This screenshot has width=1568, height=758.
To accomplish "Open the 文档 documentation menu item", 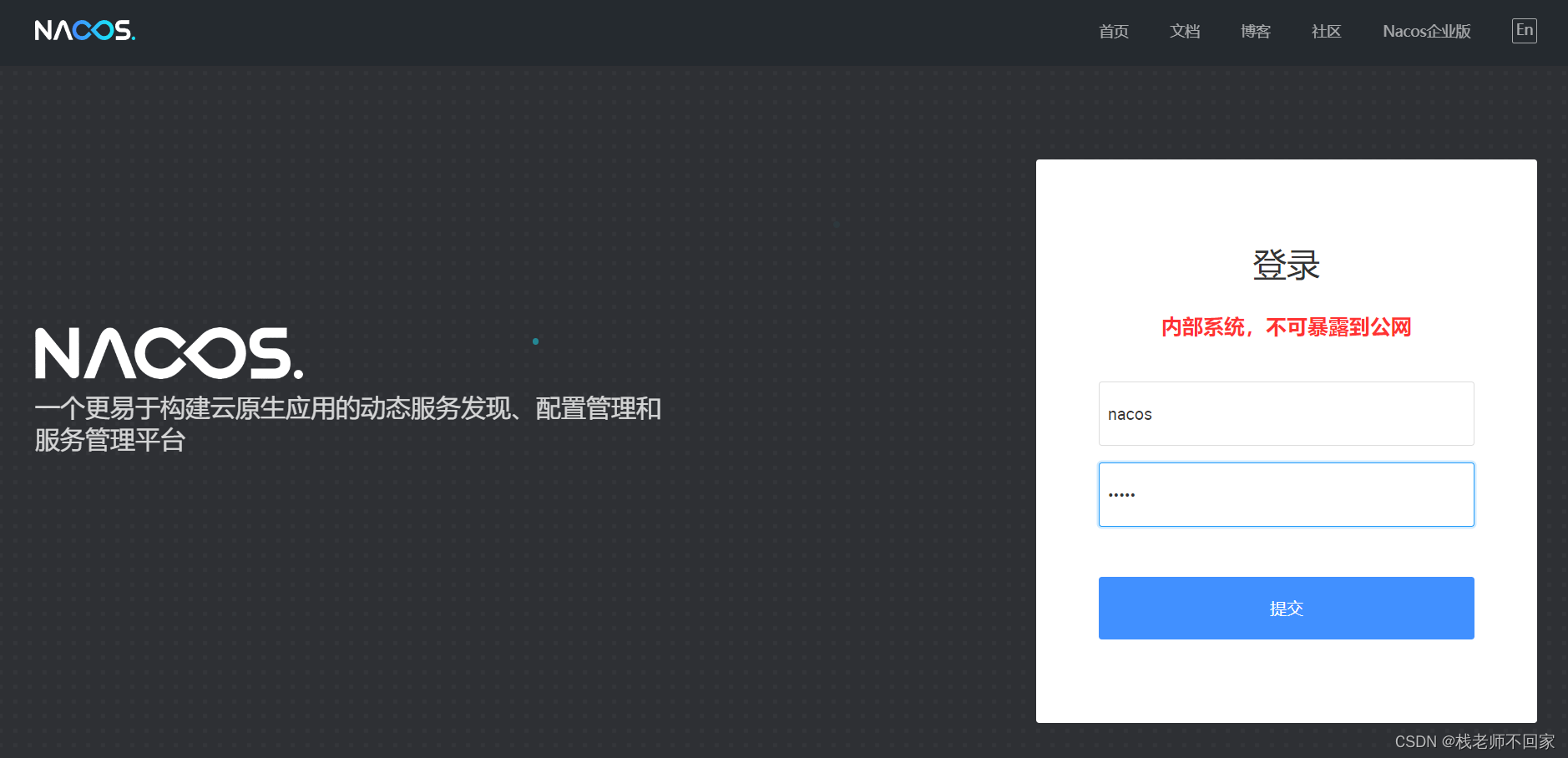I will tap(1184, 32).
